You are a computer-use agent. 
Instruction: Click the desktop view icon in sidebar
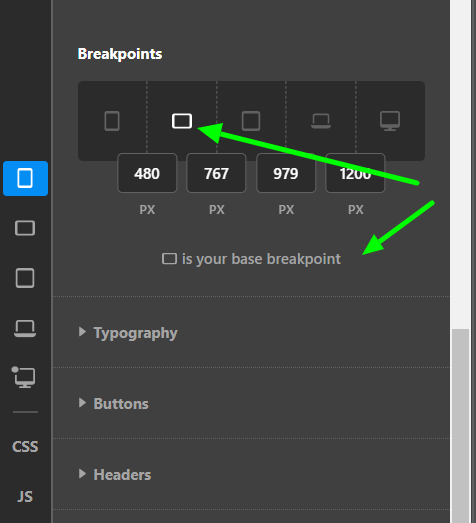click(24, 377)
